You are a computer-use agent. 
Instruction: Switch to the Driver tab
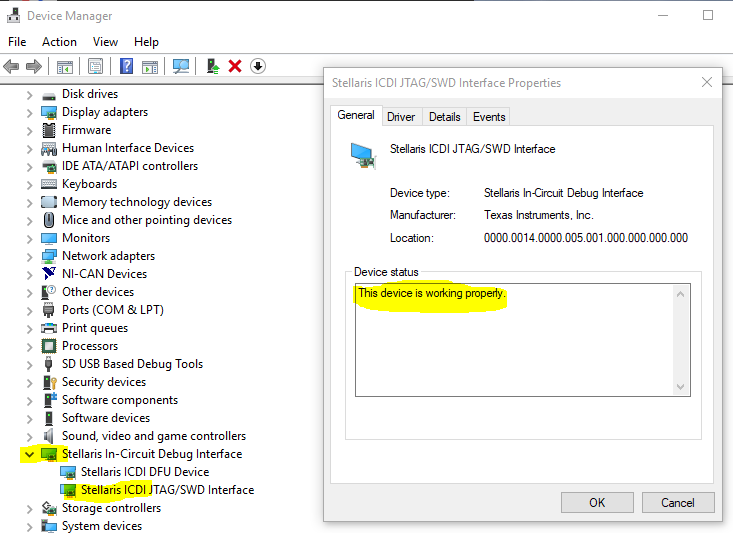pos(401,117)
